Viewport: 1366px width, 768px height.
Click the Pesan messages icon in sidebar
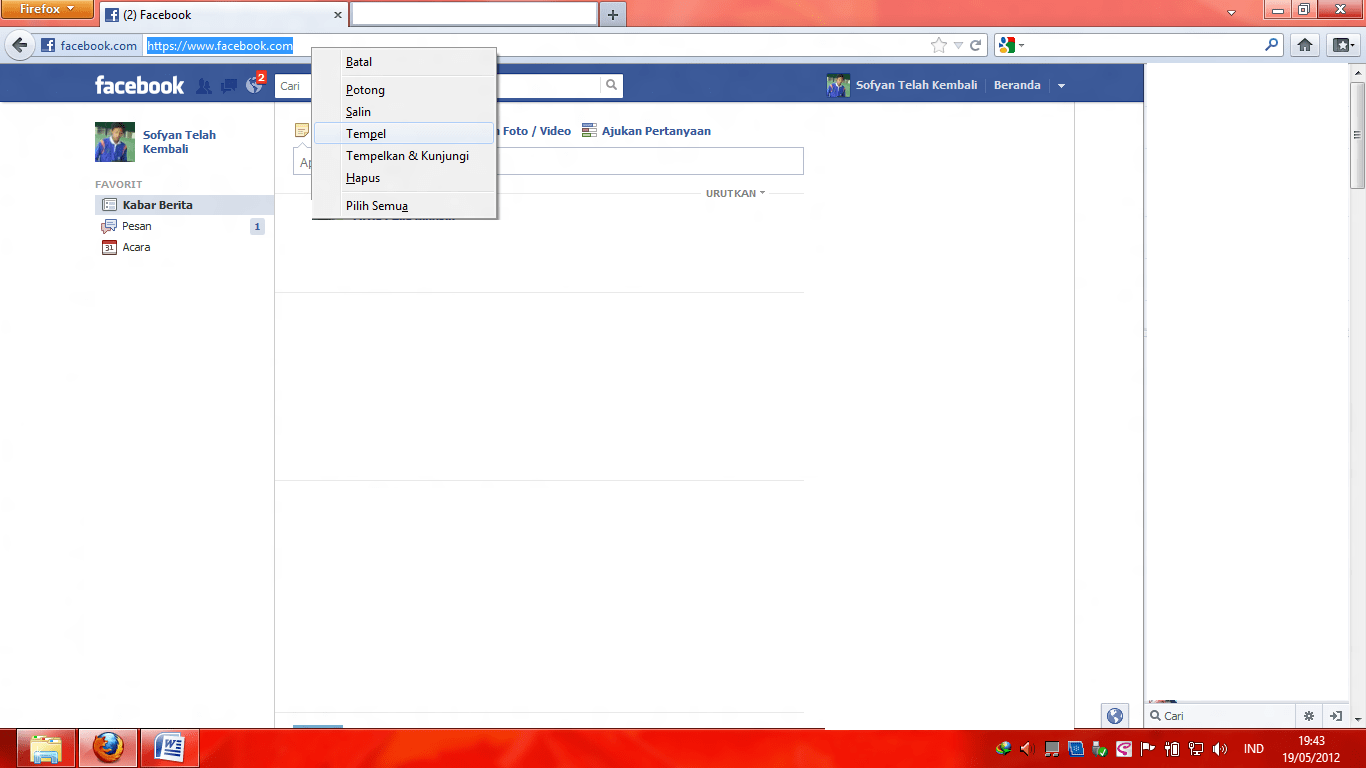tap(110, 226)
